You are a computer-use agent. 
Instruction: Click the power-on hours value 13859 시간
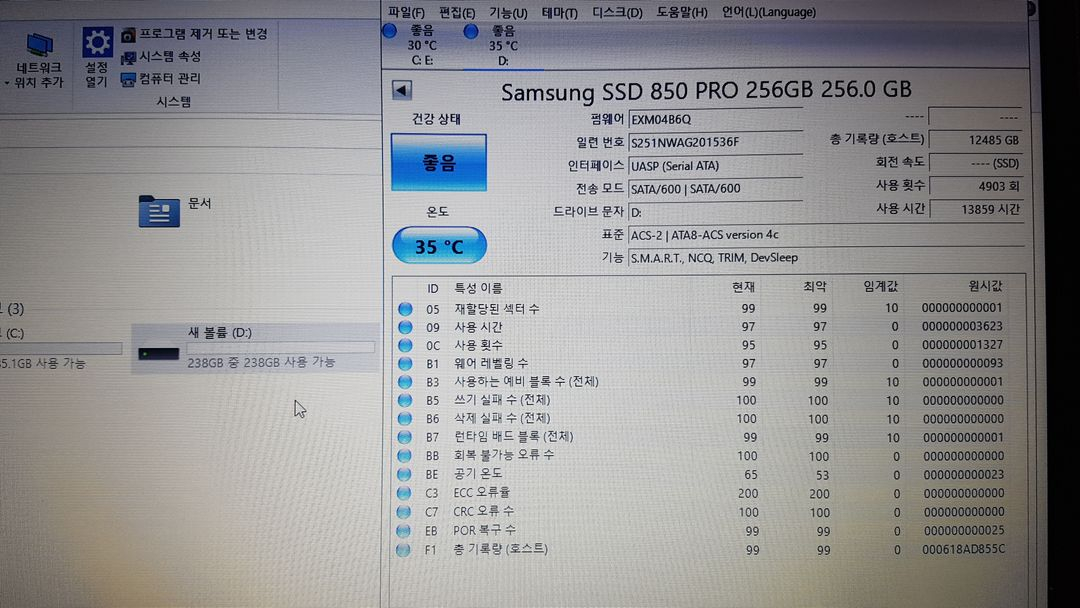pyautogui.click(x=975, y=209)
